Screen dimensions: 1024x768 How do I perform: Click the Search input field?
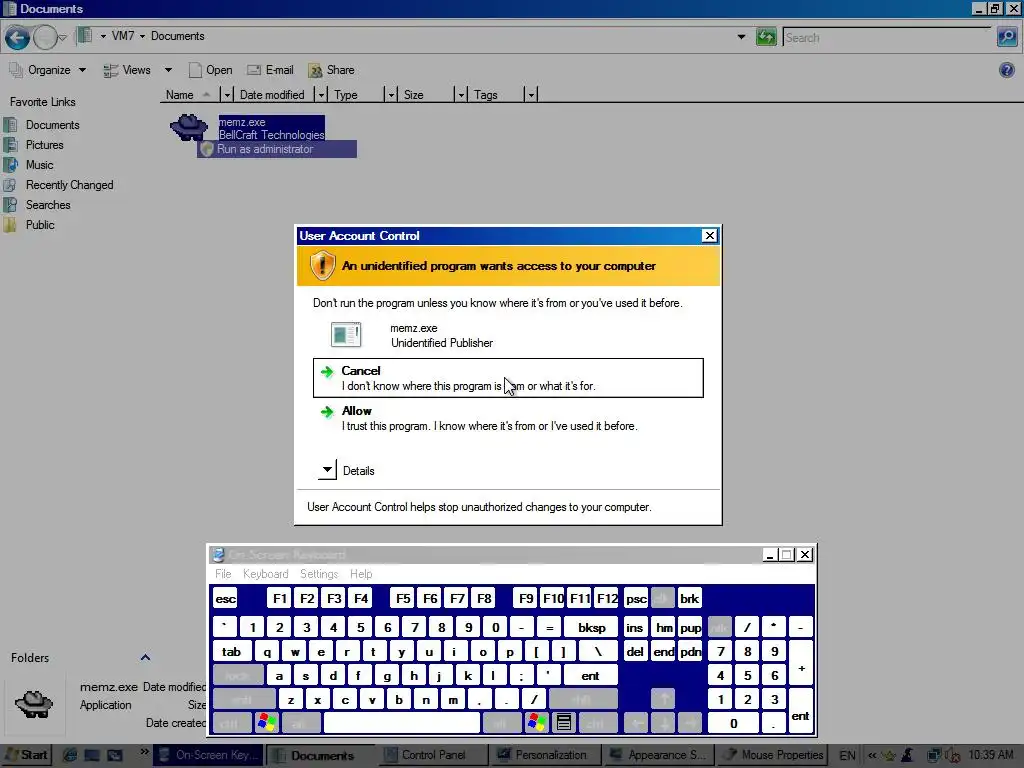(x=888, y=37)
